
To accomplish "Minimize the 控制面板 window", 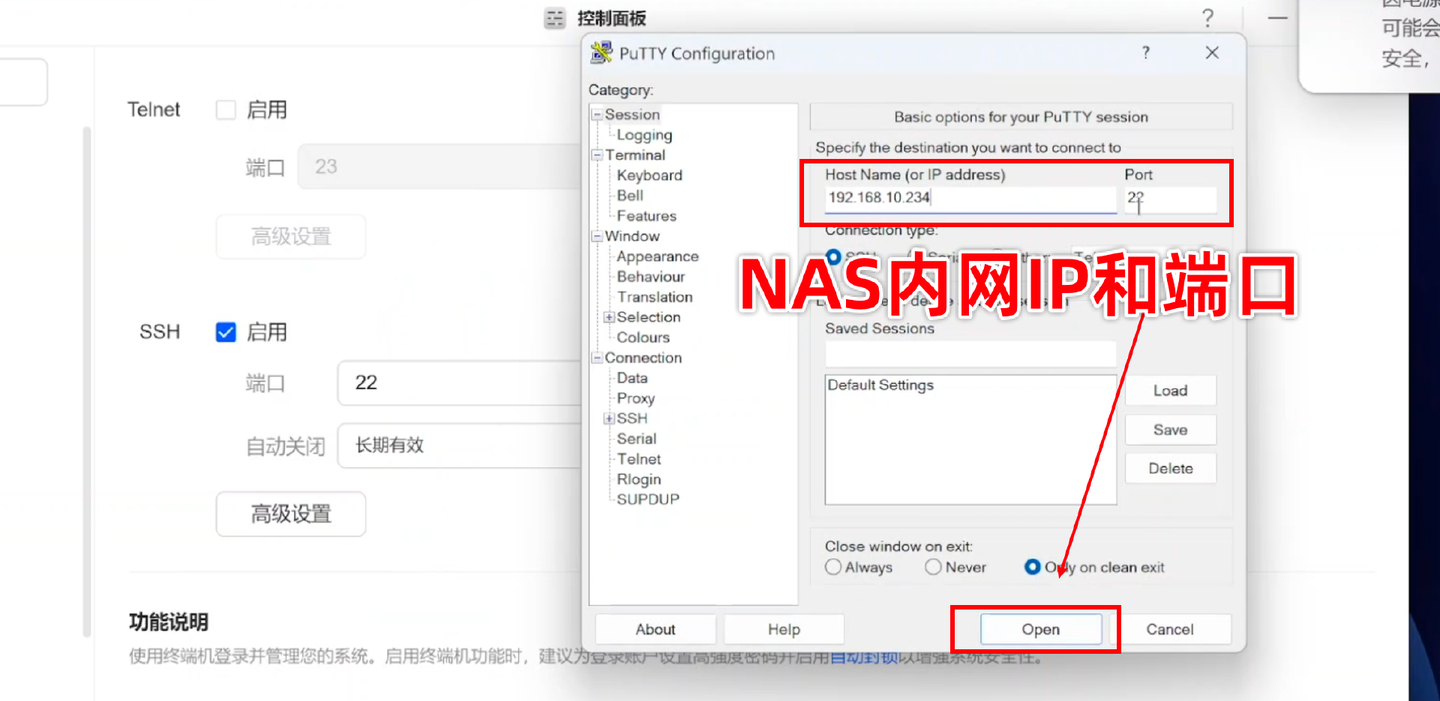I will point(1277,18).
